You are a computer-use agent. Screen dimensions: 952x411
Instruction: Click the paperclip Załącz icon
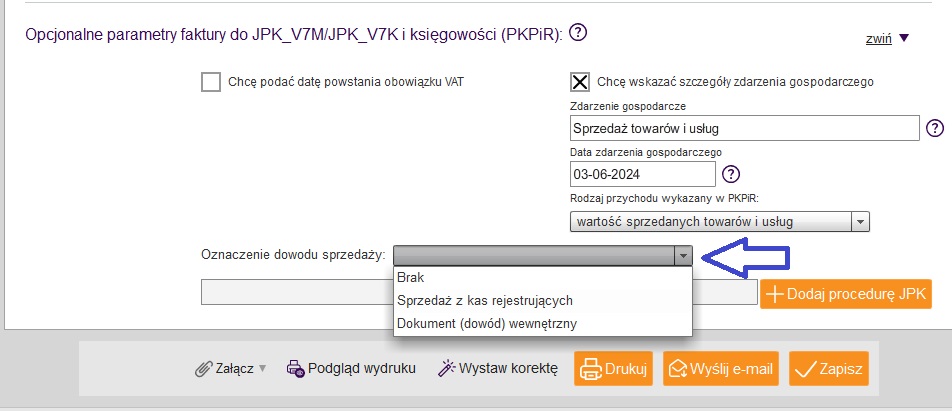coord(203,368)
